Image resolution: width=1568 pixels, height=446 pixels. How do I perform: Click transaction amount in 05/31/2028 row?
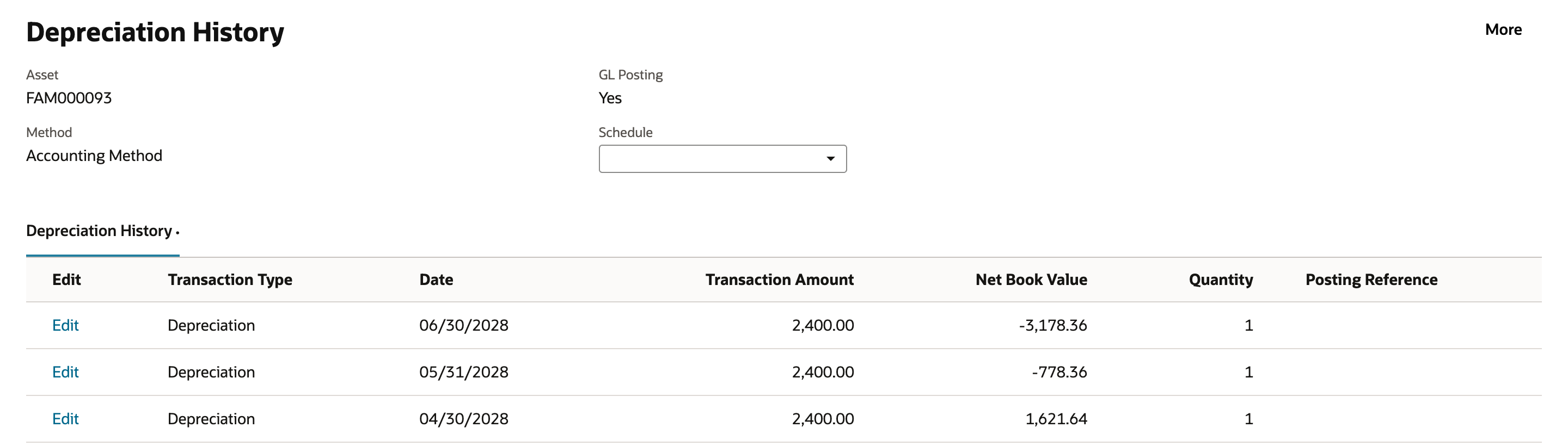tap(823, 372)
